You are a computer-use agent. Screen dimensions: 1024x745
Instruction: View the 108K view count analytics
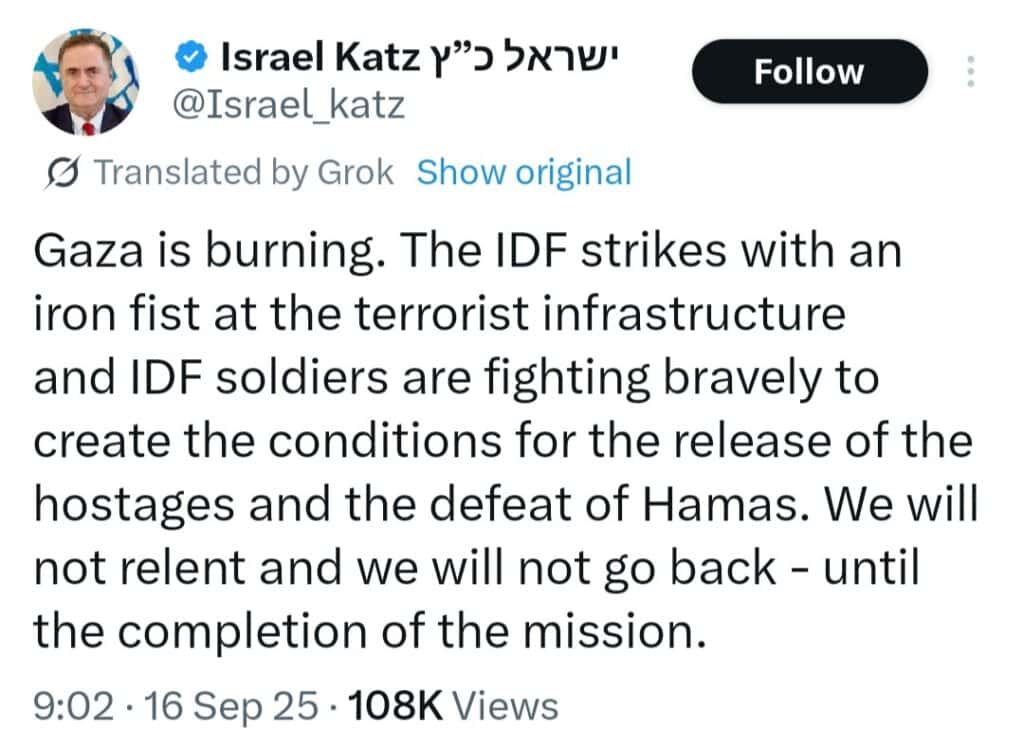(x=453, y=706)
